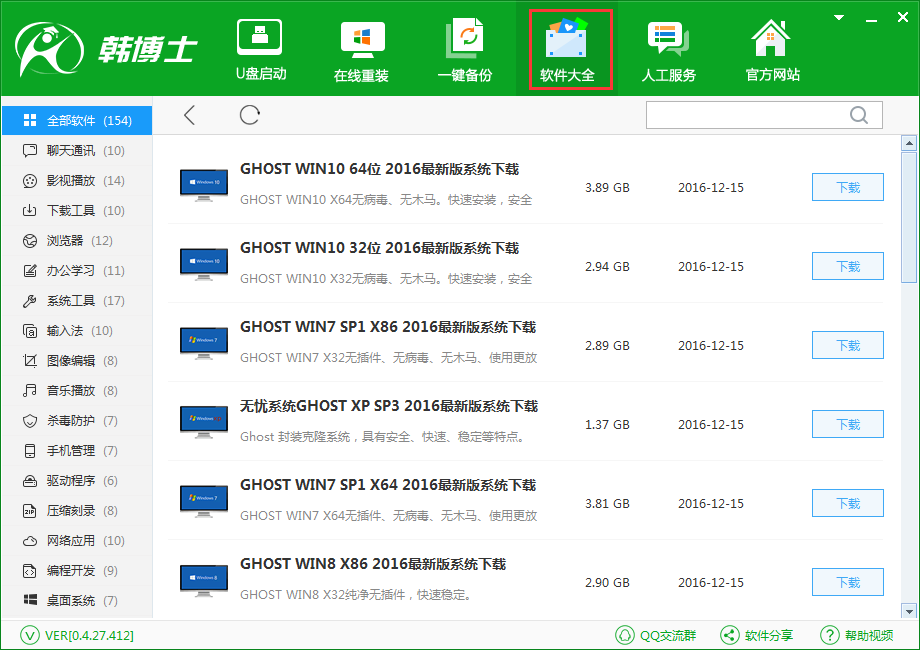This screenshot has height=650, width=920.
Task: Click 帮助视频 help link
Action: pyautogui.click(x=857, y=635)
